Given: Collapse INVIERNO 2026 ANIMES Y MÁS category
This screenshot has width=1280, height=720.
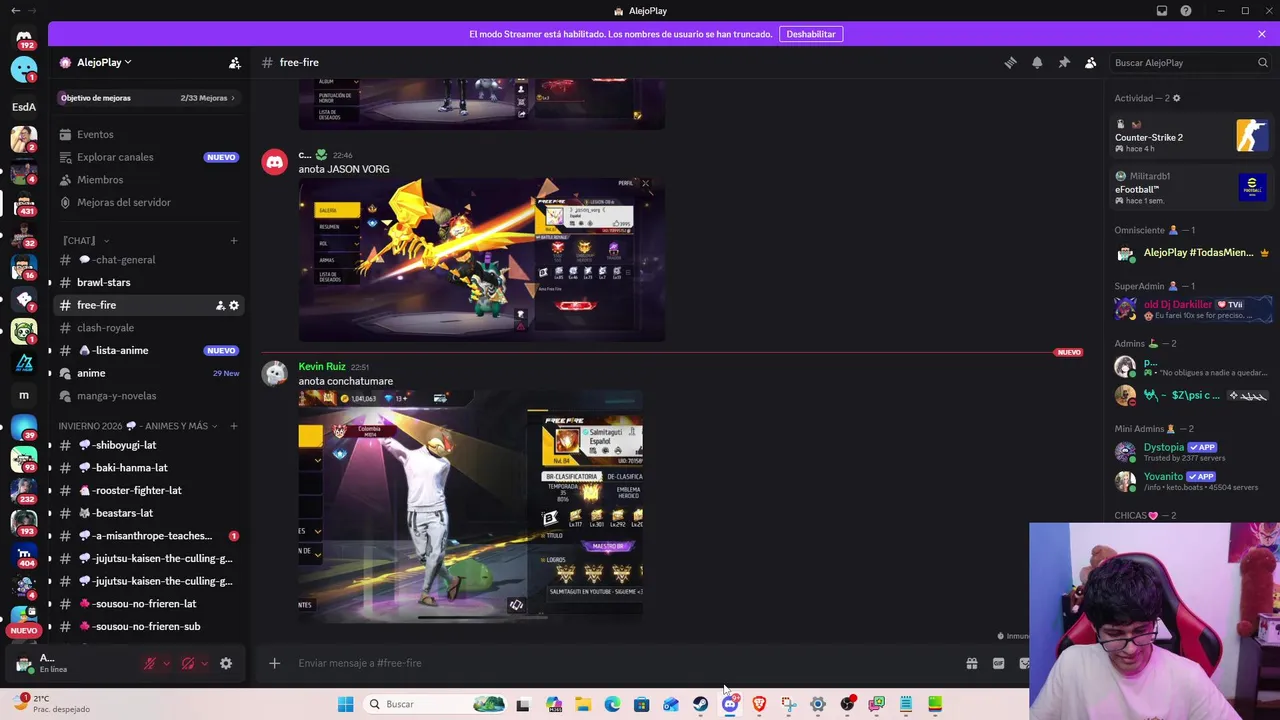Looking at the screenshot, I should (137, 426).
